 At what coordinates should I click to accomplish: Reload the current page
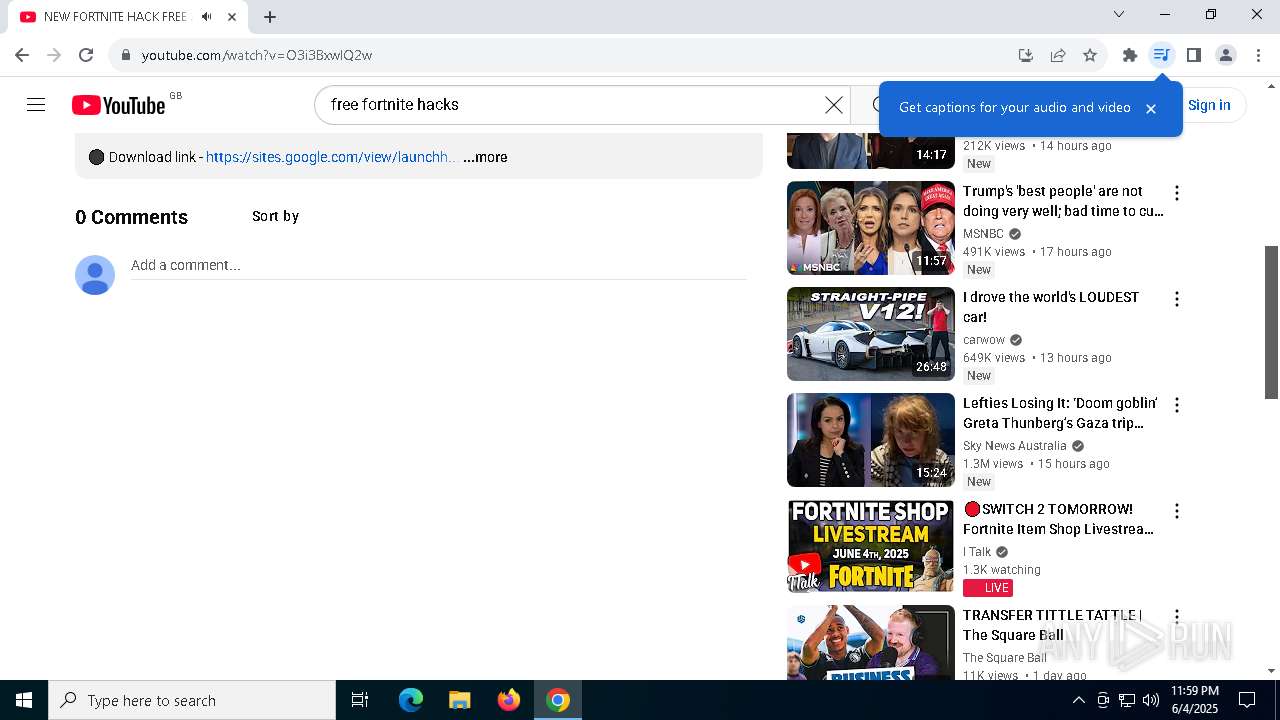click(x=86, y=55)
